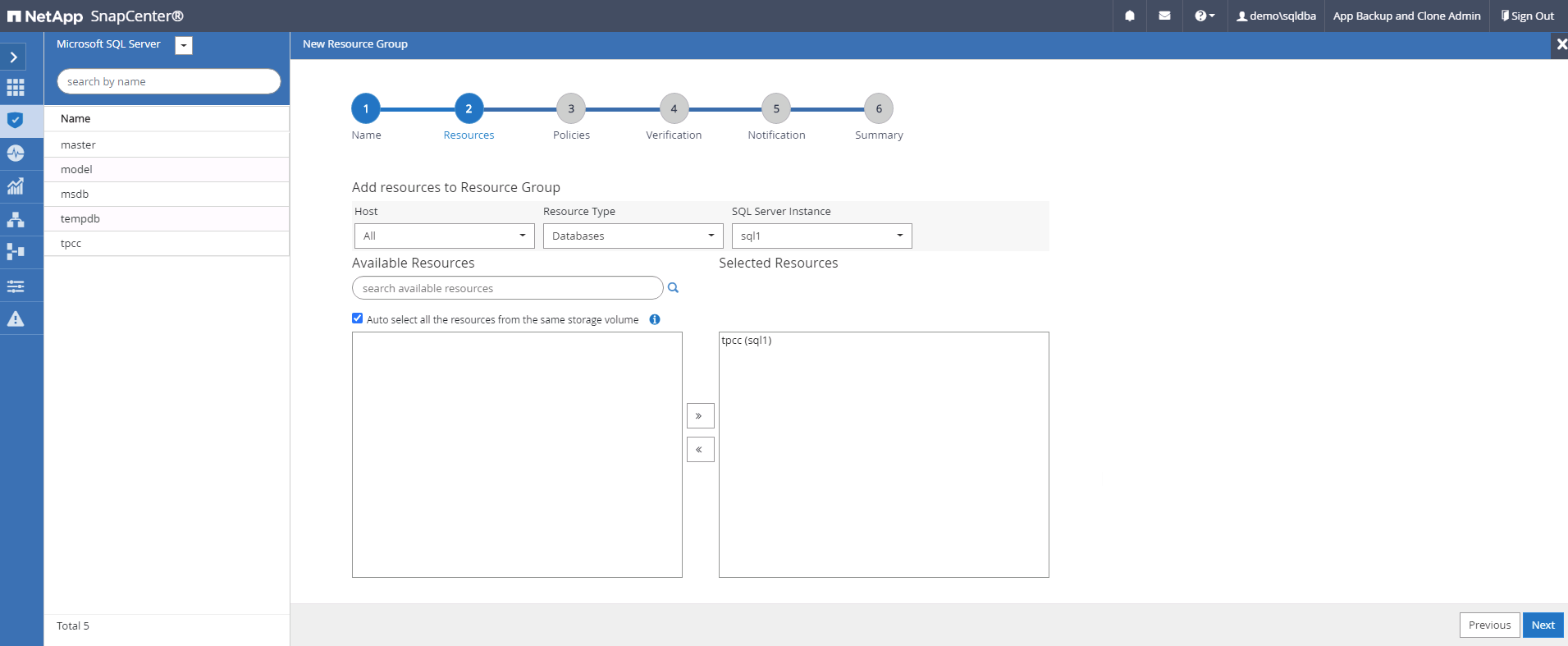Image resolution: width=1568 pixels, height=646 pixels.
Task: Open the notifications bell icon
Action: tap(1130, 16)
